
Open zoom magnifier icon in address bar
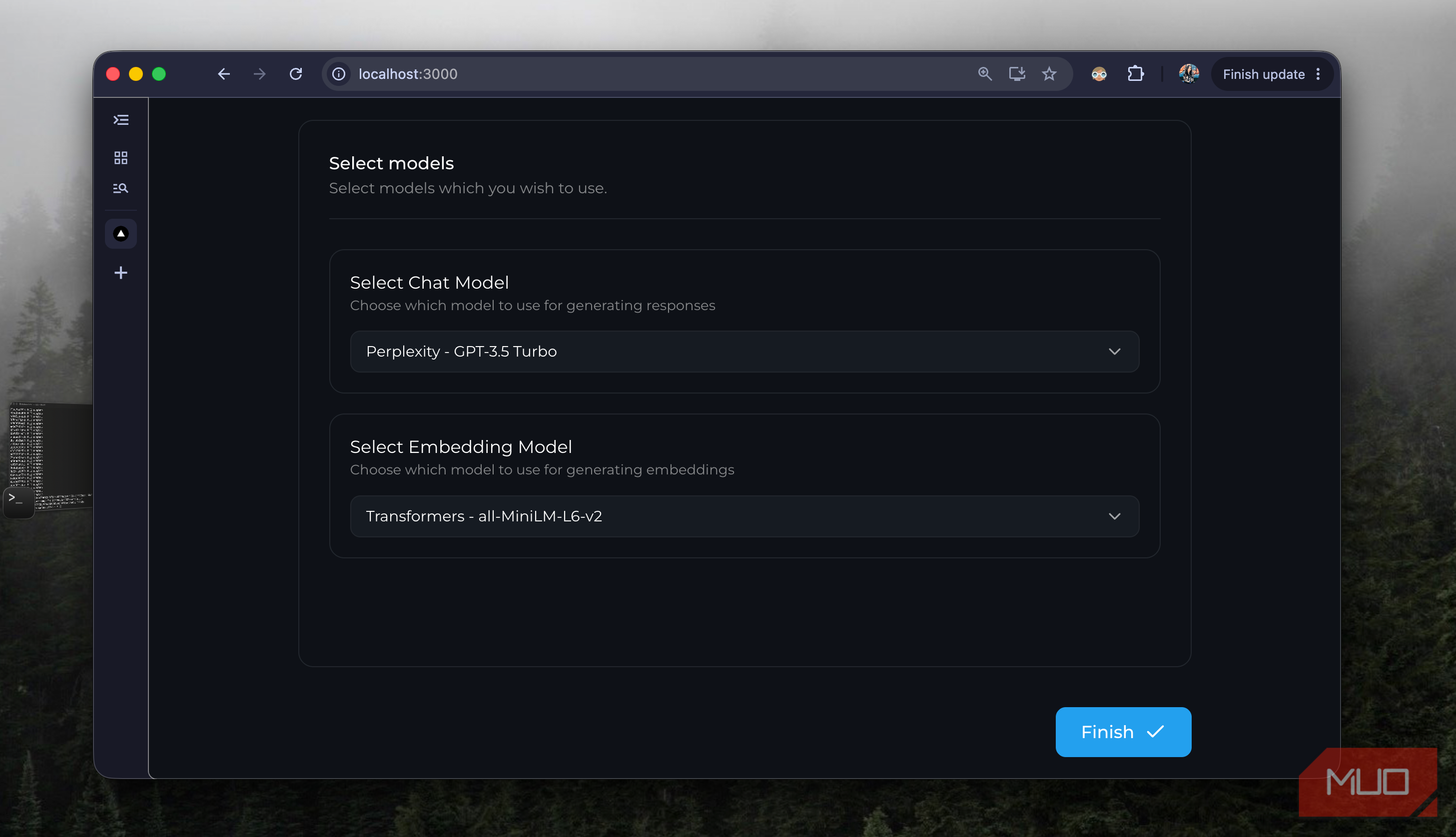point(984,73)
